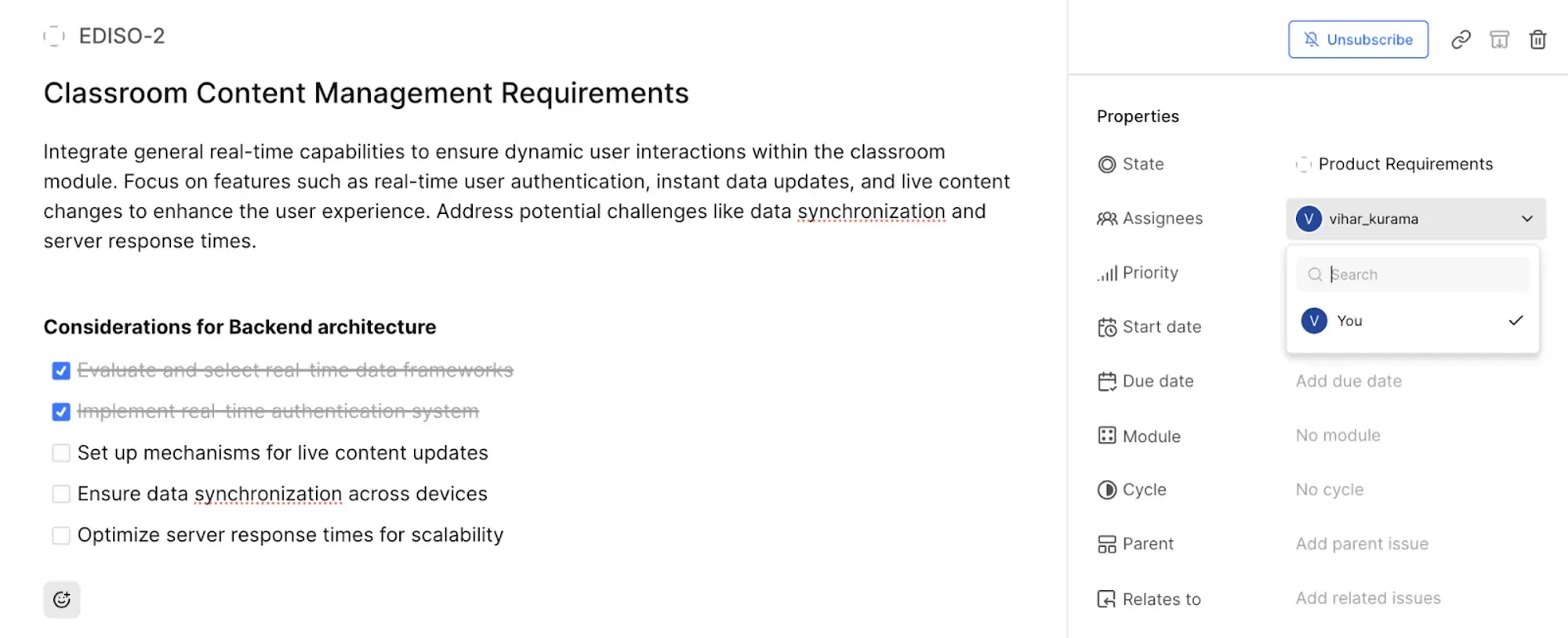Click the delete issue trash icon
The width and height of the screenshot is (1568, 638).
(1537, 40)
